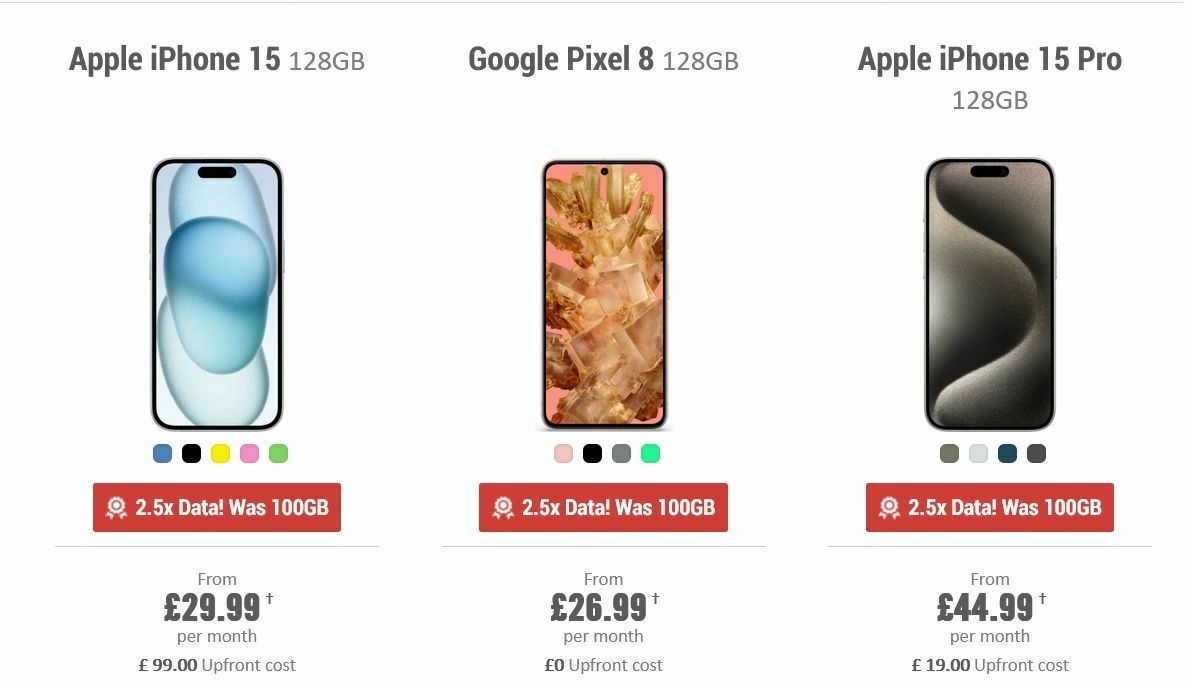Select the black color swatch for Google Pixel 8
The height and width of the screenshot is (690, 1191).
(591, 453)
